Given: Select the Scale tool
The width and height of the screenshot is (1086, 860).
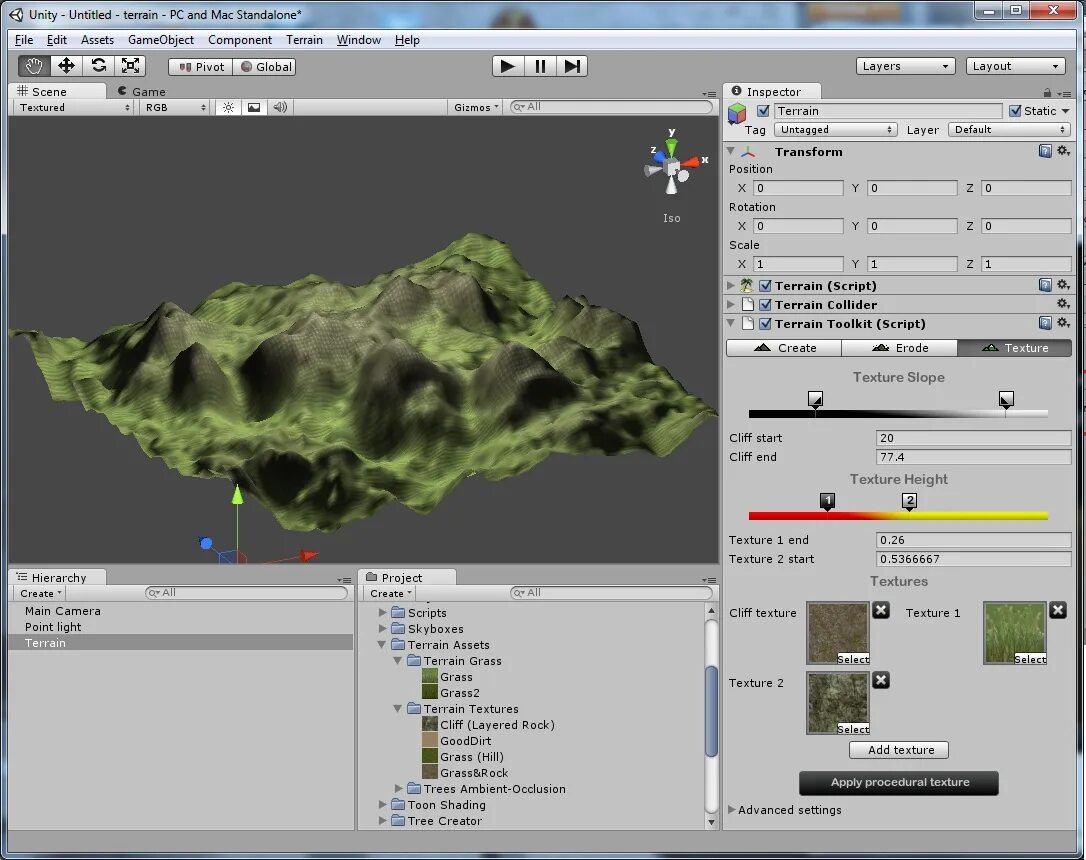Looking at the screenshot, I should tap(130, 66).
